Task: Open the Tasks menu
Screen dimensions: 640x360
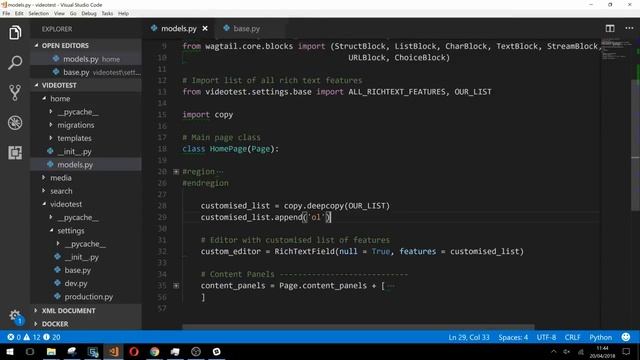Action: tap(107, 13)
